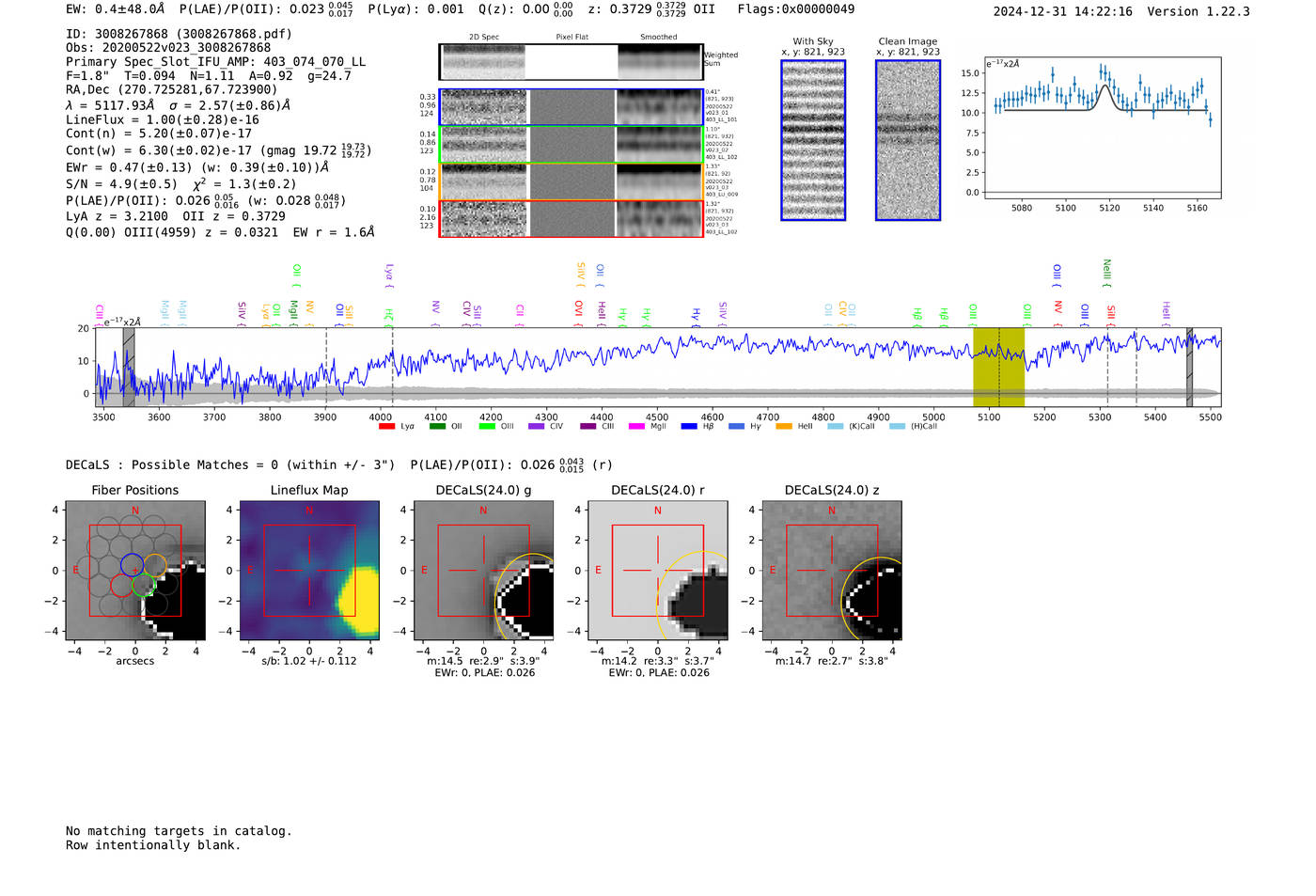The image size is (1316, 896).
Task: Click the s/b: 1.02 +/- 0.112 caption
Action: [309, 661]
